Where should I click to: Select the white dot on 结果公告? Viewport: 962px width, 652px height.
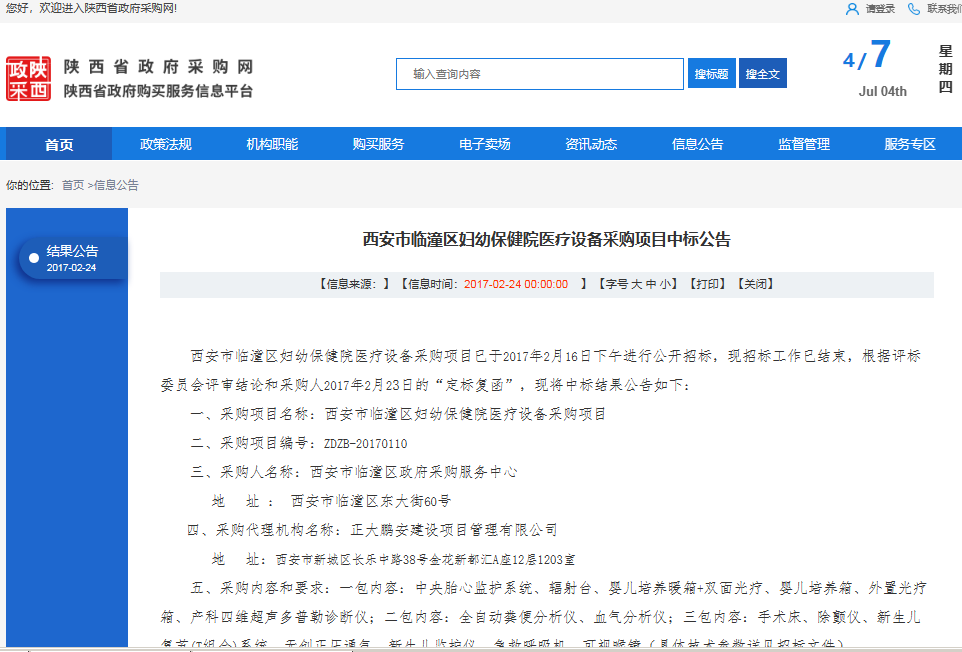tap(34, 258)
